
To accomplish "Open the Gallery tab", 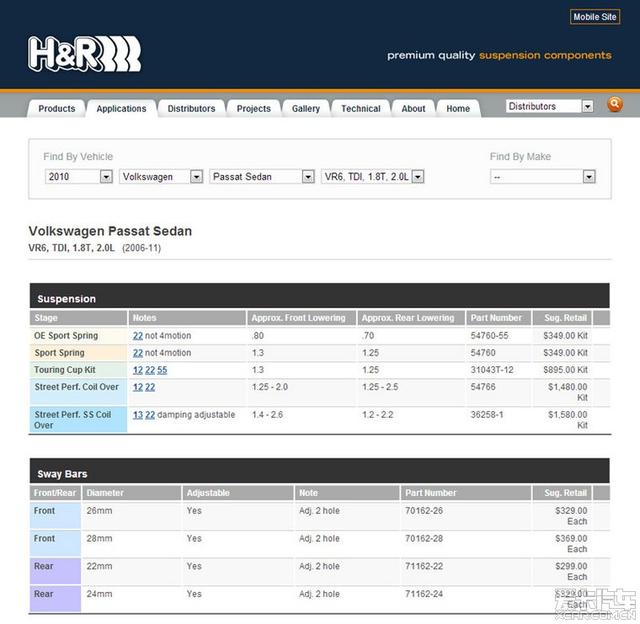I will (x=306, y=109).
